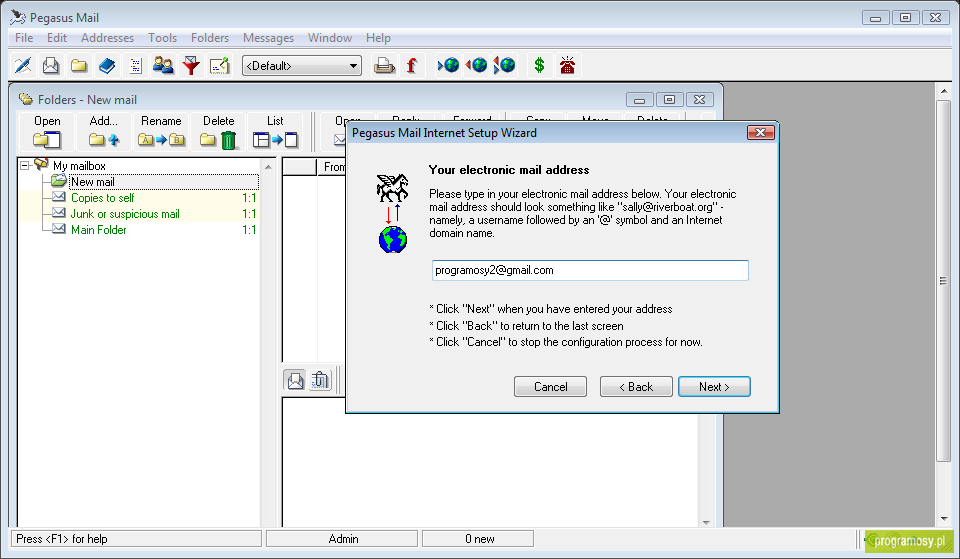Open the local users people icon
The height and width of the screenshot is (559, 960).
163,66
